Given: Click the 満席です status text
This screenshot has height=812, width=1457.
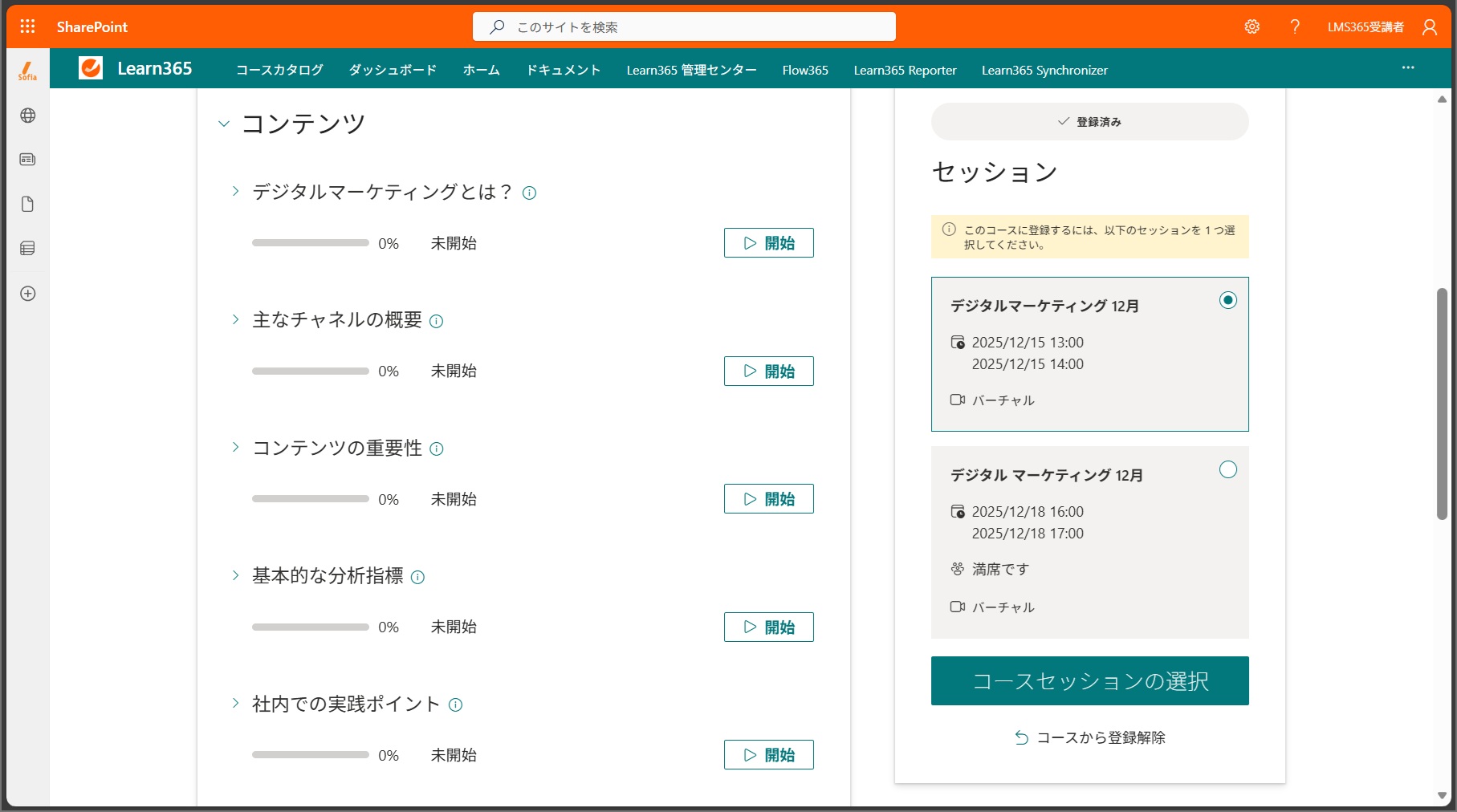Looking at the screenshot, I should [x=1000, y=569].
